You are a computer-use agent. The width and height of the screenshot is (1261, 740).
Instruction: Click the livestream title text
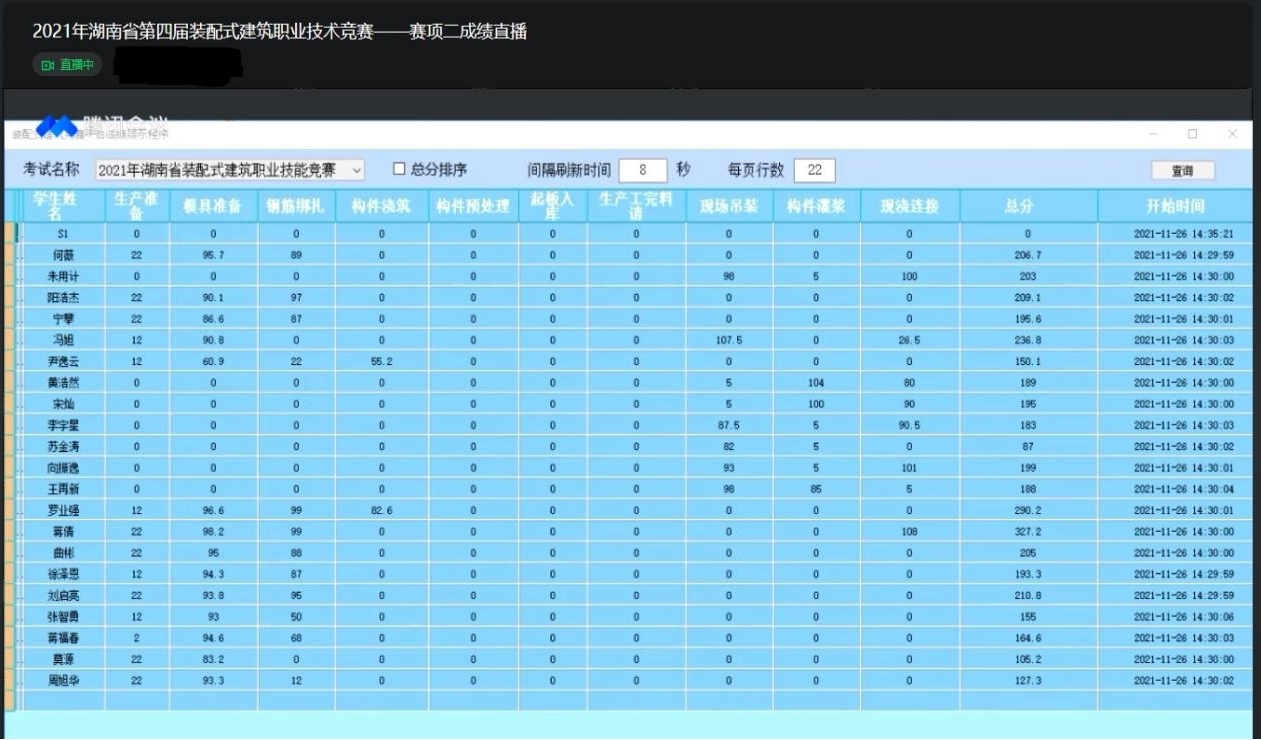[x=280, y=32]
